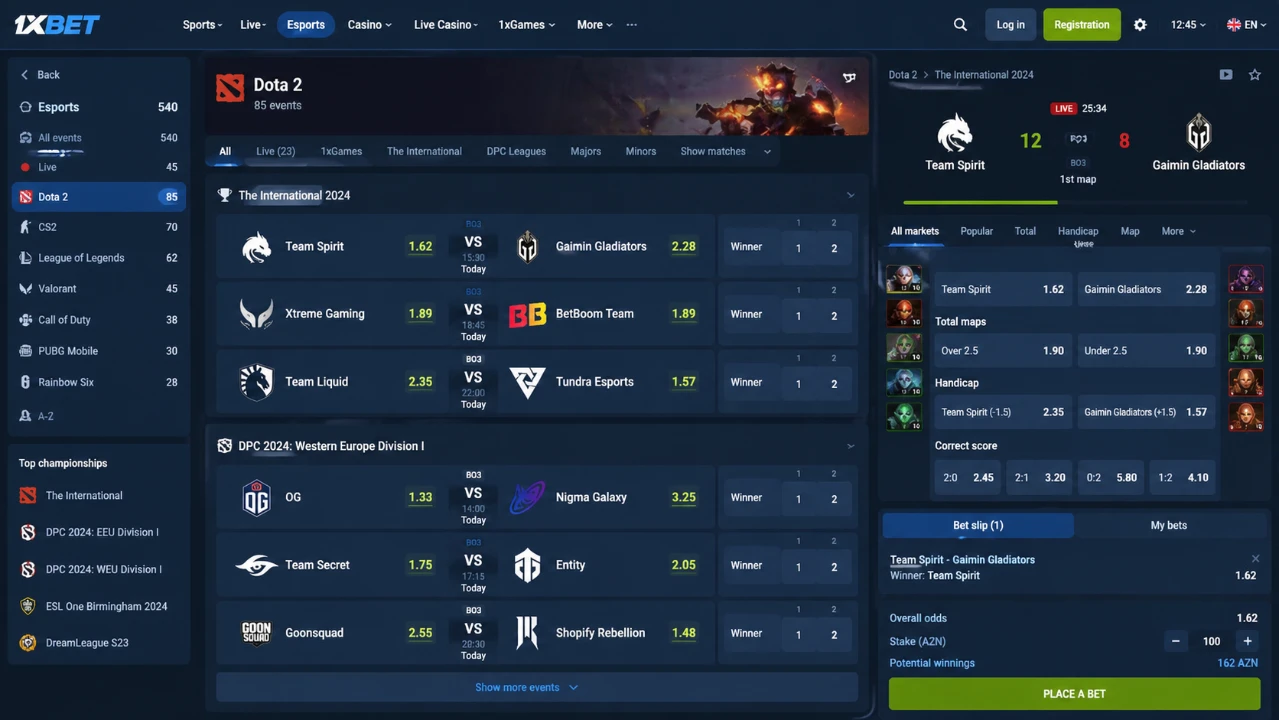The image size is (1279, 720).
Task: Click the Nigma Galaxy logo
Action: coord(527,497)
